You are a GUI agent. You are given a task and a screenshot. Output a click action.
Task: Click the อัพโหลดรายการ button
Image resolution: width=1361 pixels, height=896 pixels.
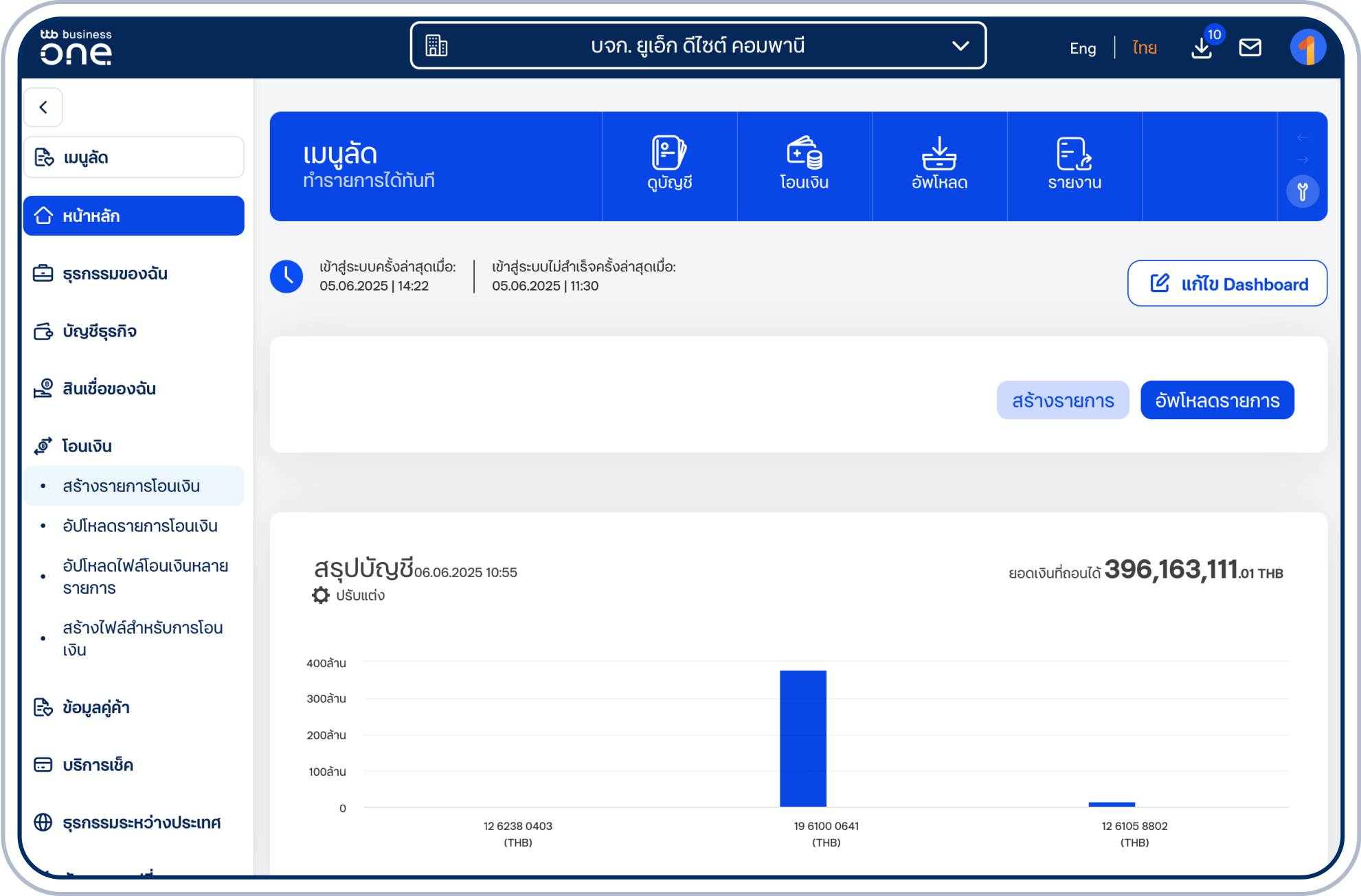1217,400
